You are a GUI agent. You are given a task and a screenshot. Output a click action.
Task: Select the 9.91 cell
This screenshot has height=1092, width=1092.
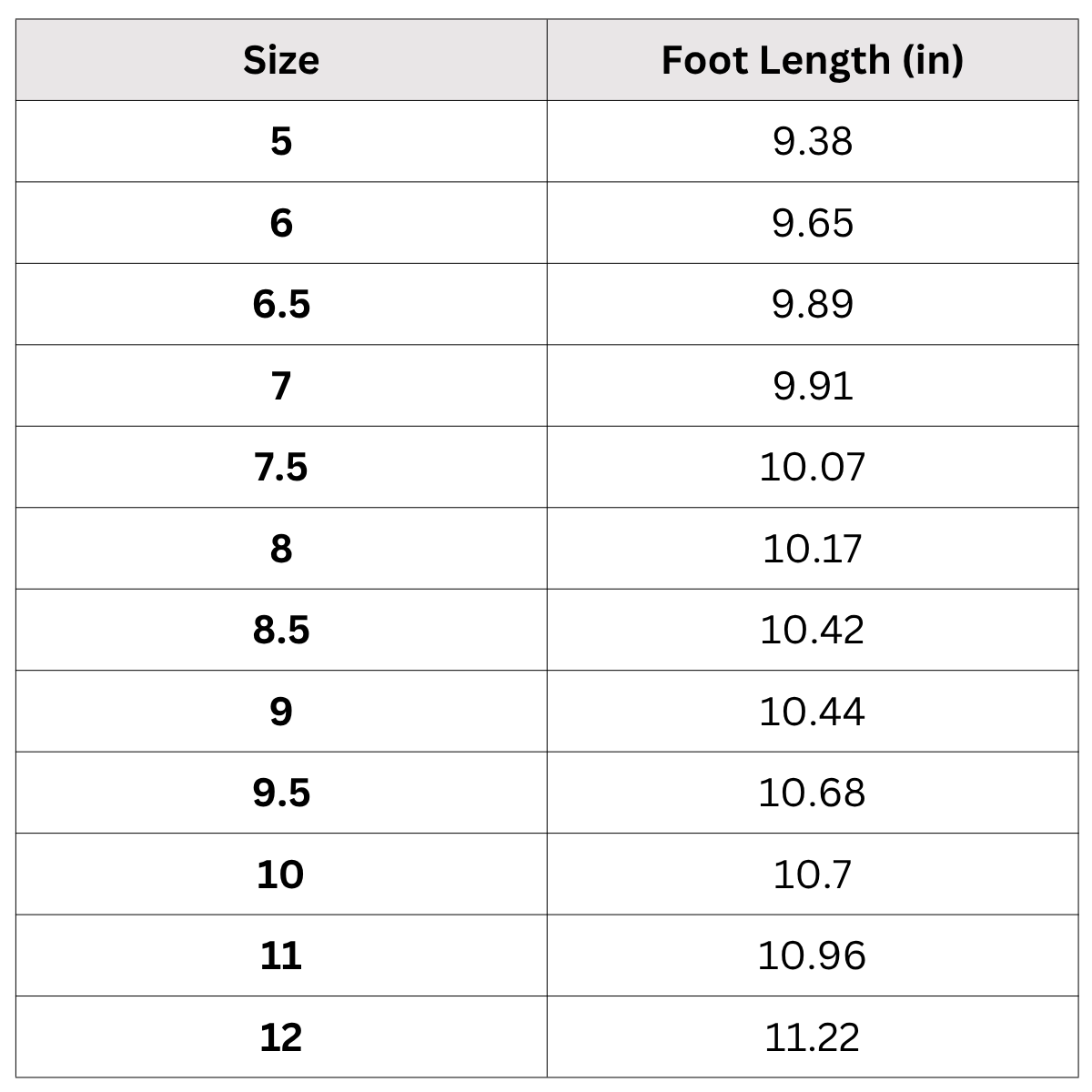812,386
